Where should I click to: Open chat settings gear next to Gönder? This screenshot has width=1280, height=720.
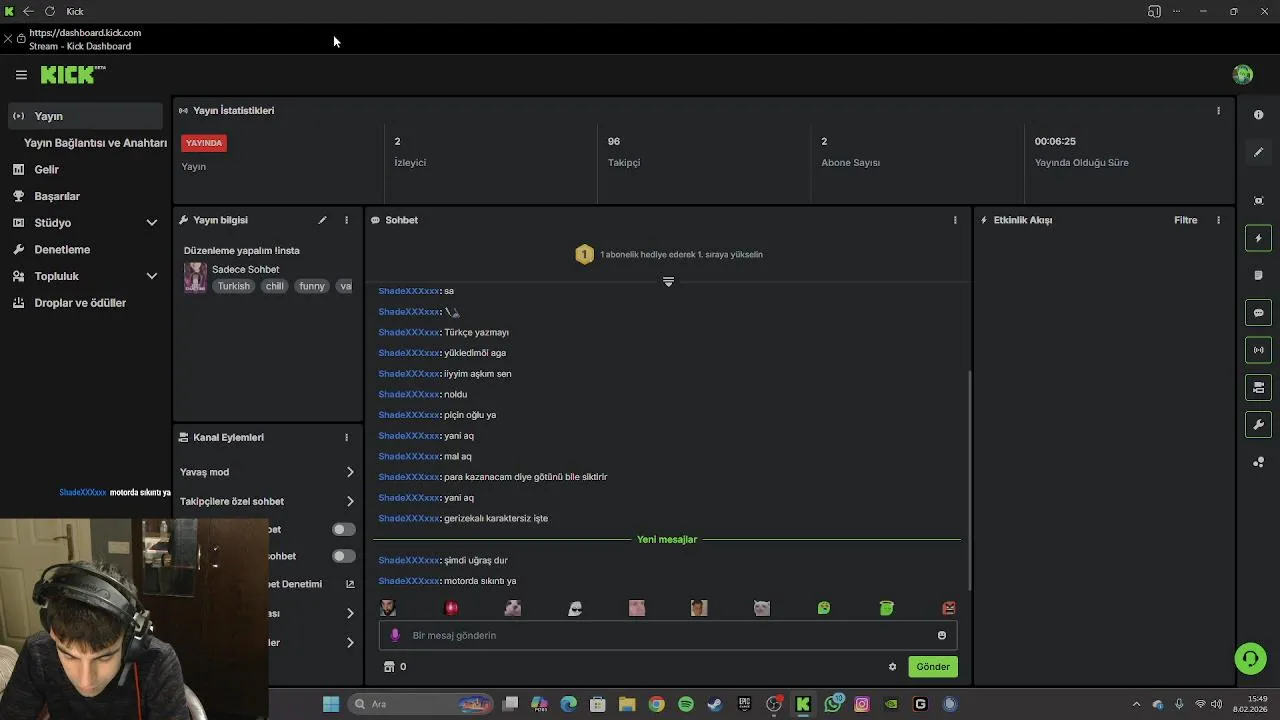[x=892, y=667]
